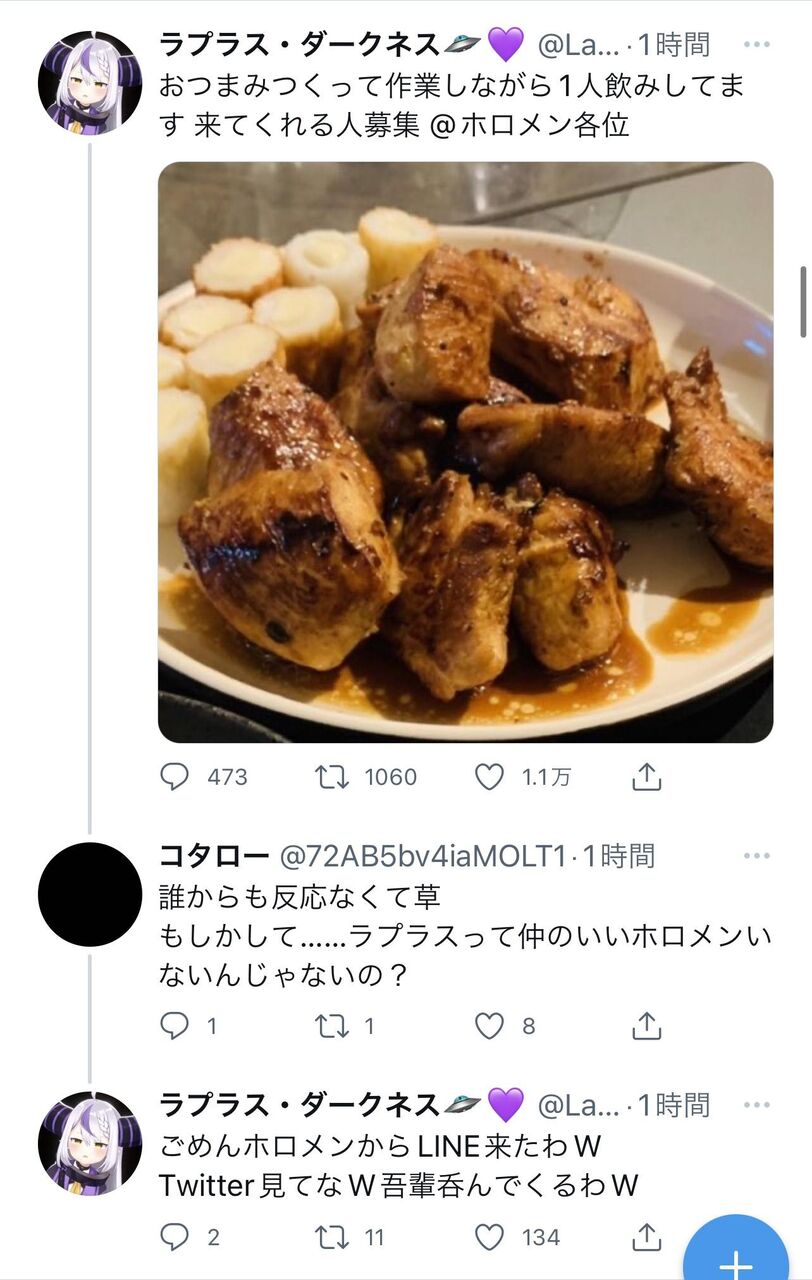812x1280 pixels.
Task: Open more options on コタロー's tweet
Action: tap(757, 856)
